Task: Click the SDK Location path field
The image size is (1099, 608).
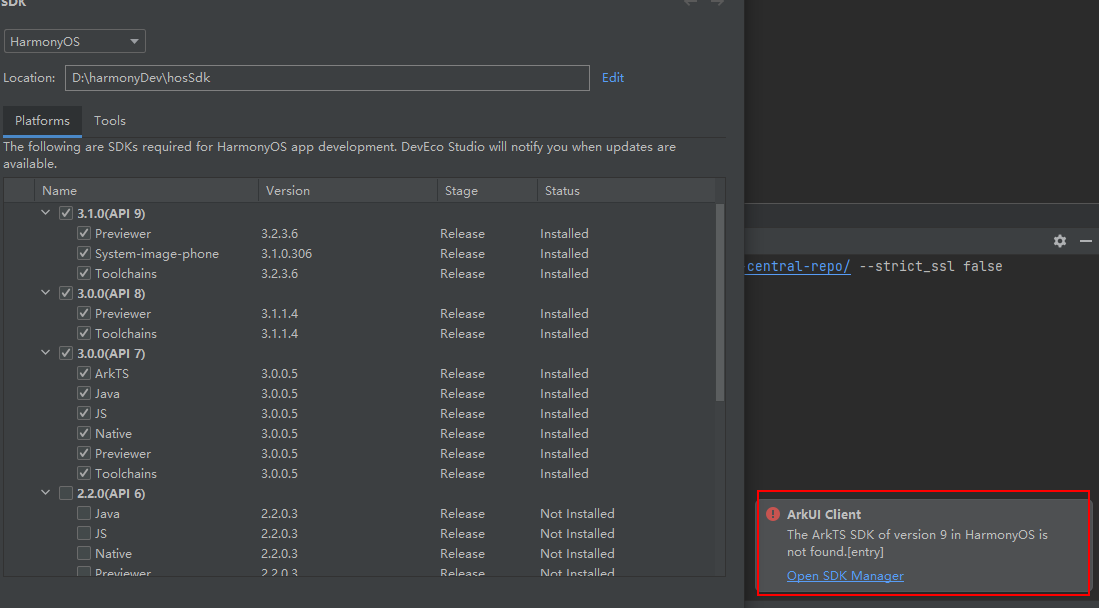Action: tap(327, 78)
